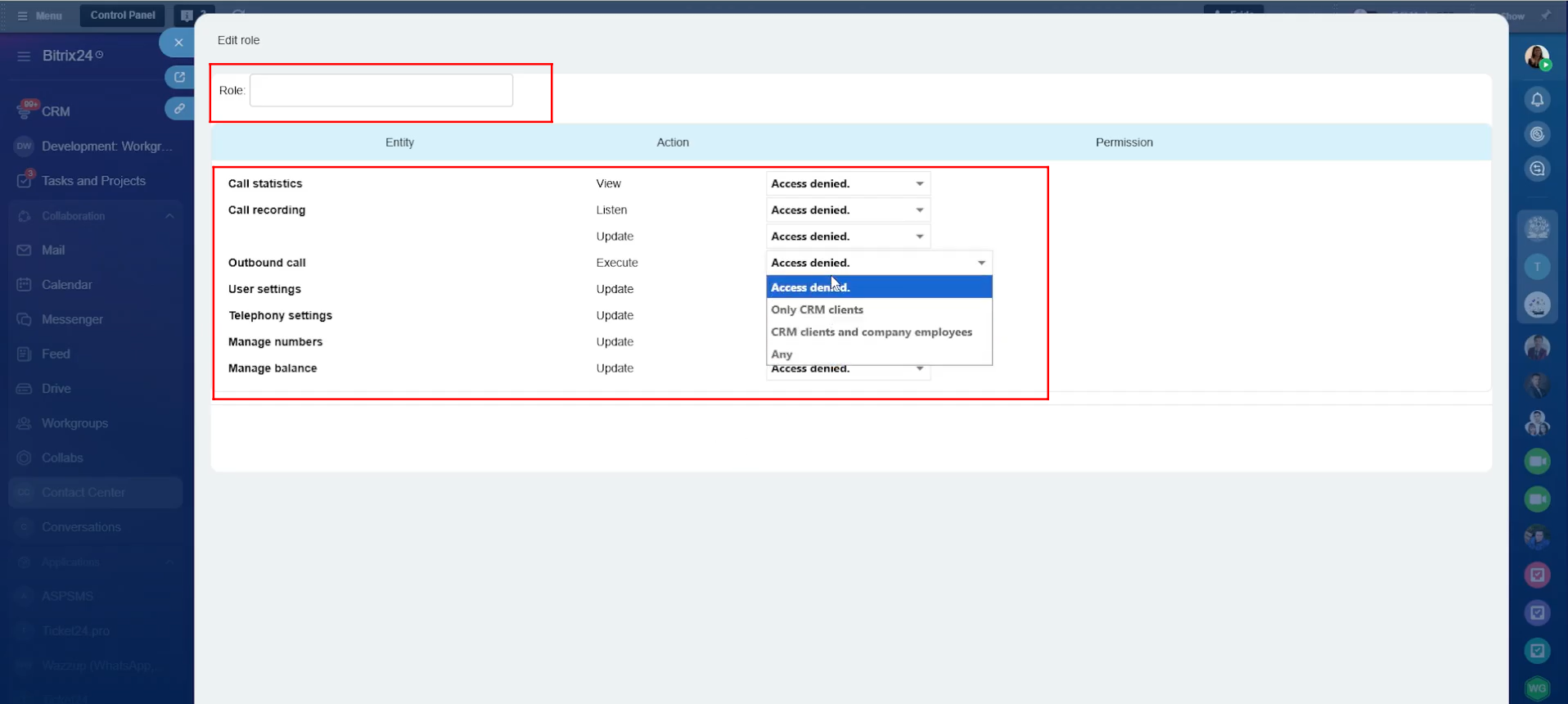Open Call recording Listen permission dropdown
This screenshot has height=704, width=1568.
[847, 210]
